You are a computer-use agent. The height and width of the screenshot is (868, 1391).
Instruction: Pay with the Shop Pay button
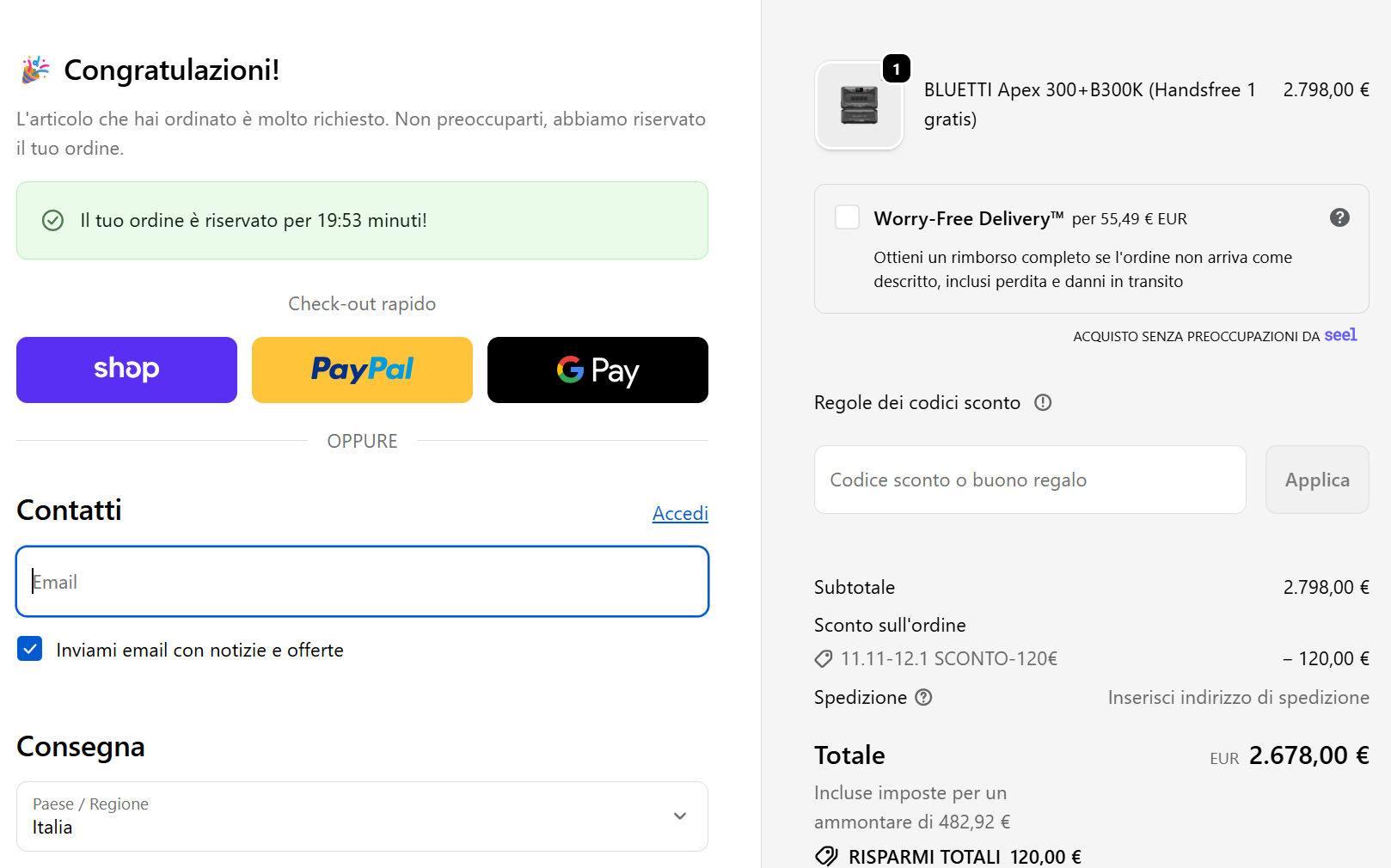tap(126, 370)
